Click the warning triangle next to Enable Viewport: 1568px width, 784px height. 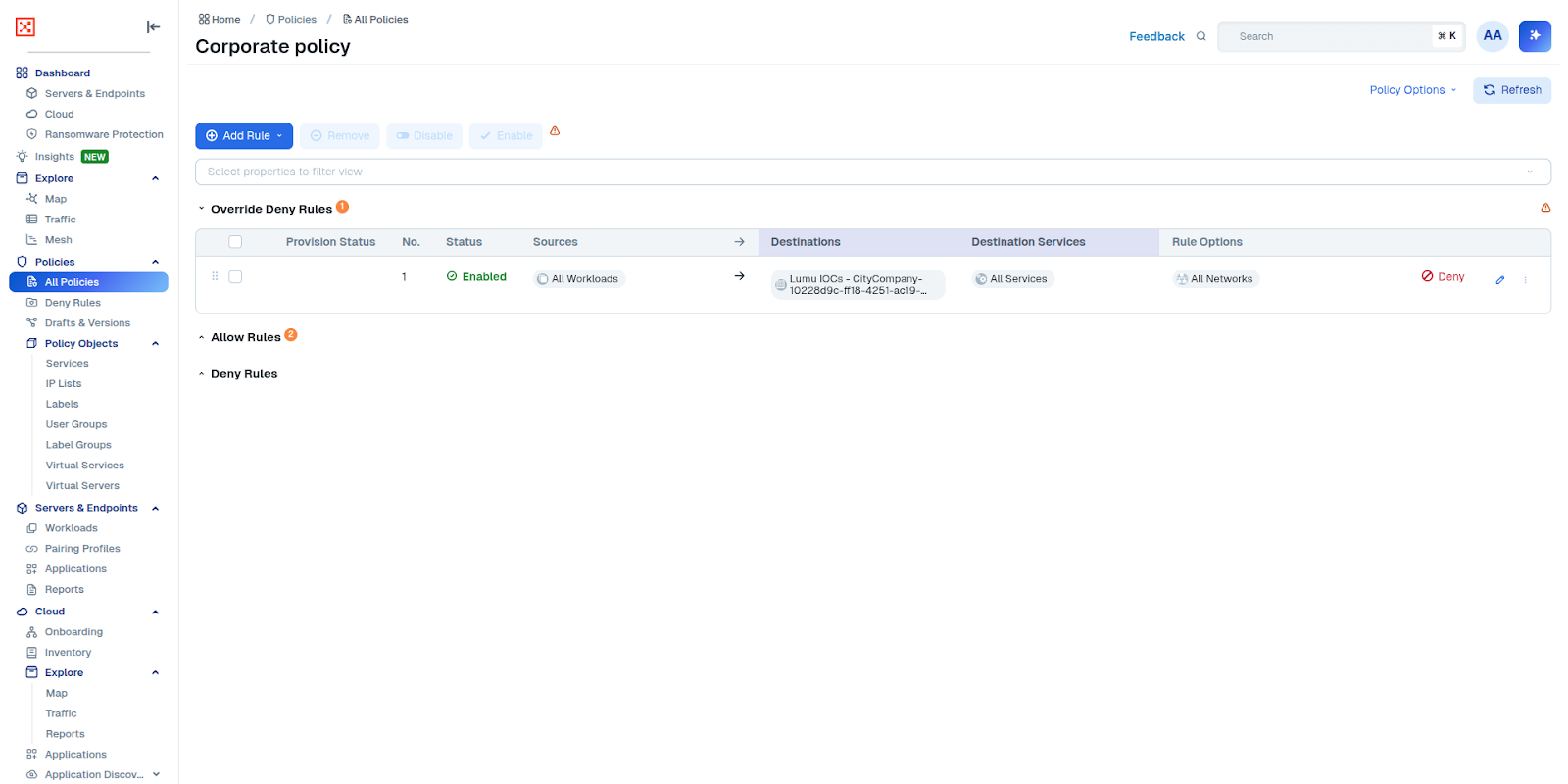(x=555, y=131)
